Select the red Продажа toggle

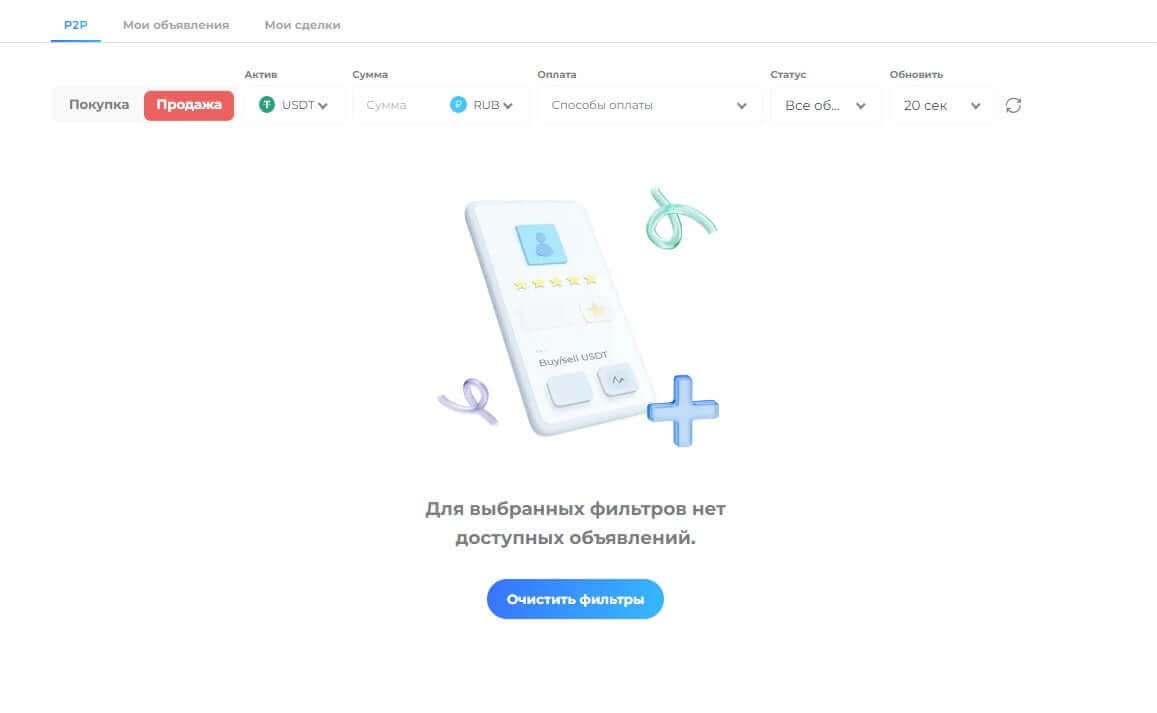[x=189, y=105]
